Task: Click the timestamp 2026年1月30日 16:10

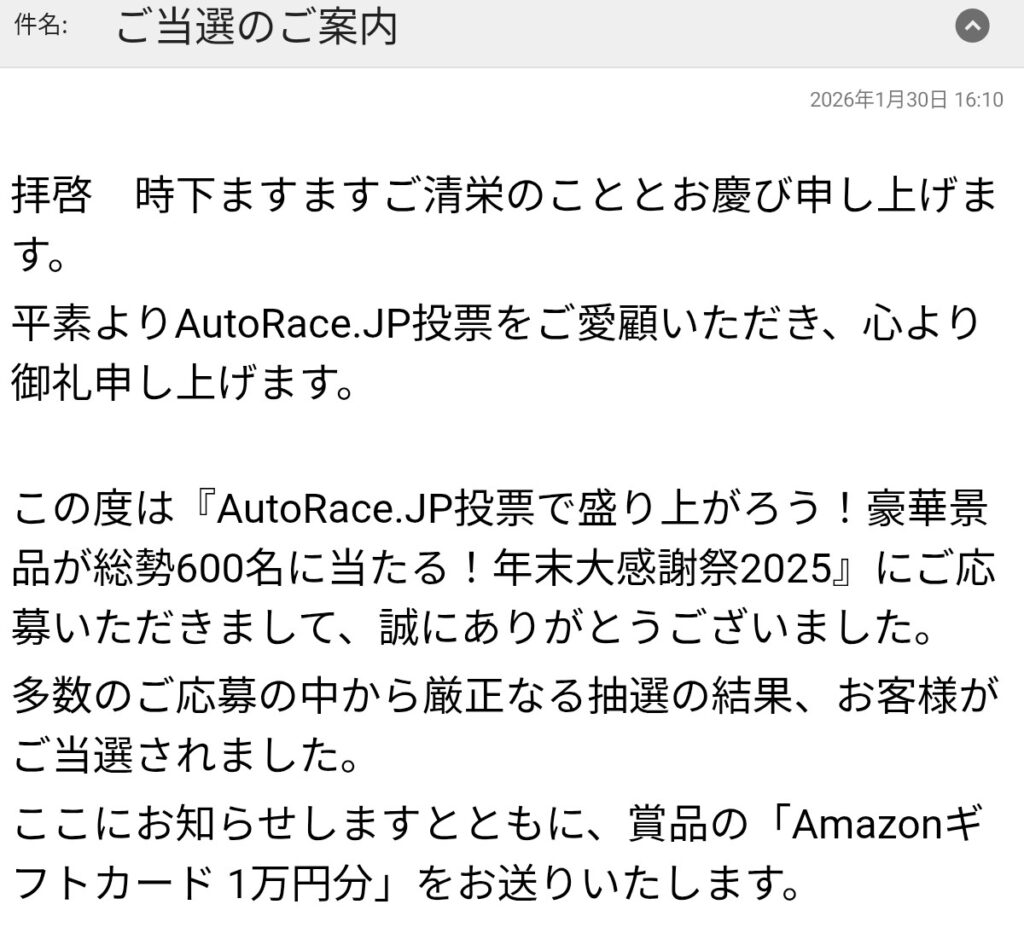Action: (x=906, y=100)
